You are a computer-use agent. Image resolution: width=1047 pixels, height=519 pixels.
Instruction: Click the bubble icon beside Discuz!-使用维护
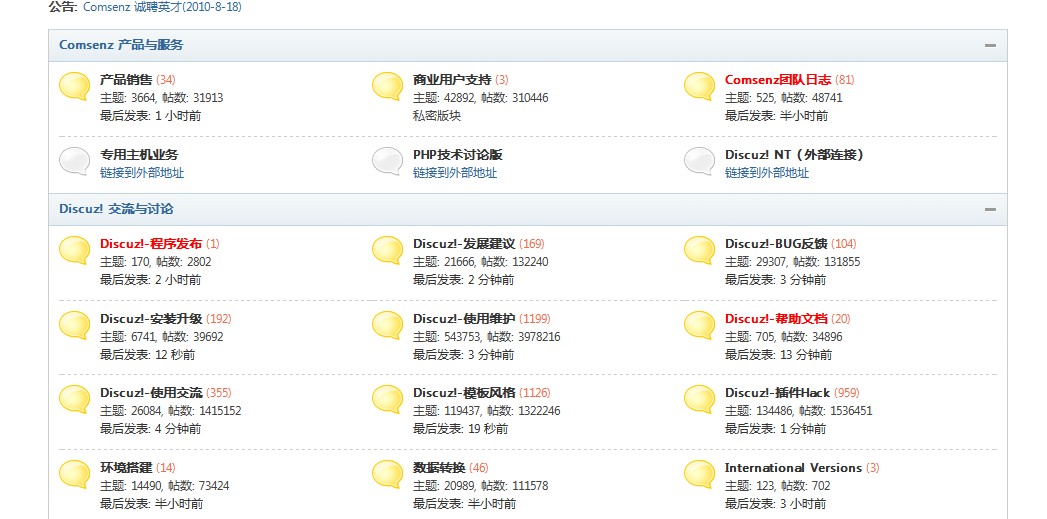387,325
